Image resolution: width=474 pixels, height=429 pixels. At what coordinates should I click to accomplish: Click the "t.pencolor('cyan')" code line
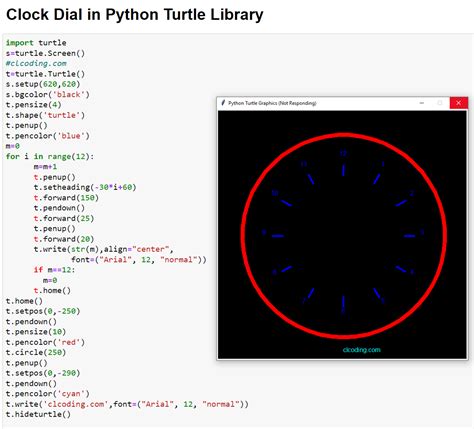tap(48, 394)
